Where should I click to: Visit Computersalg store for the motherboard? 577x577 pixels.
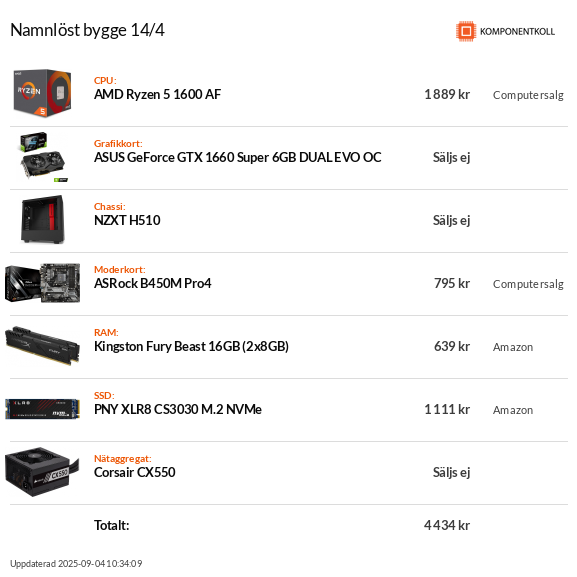click(528, 284)
